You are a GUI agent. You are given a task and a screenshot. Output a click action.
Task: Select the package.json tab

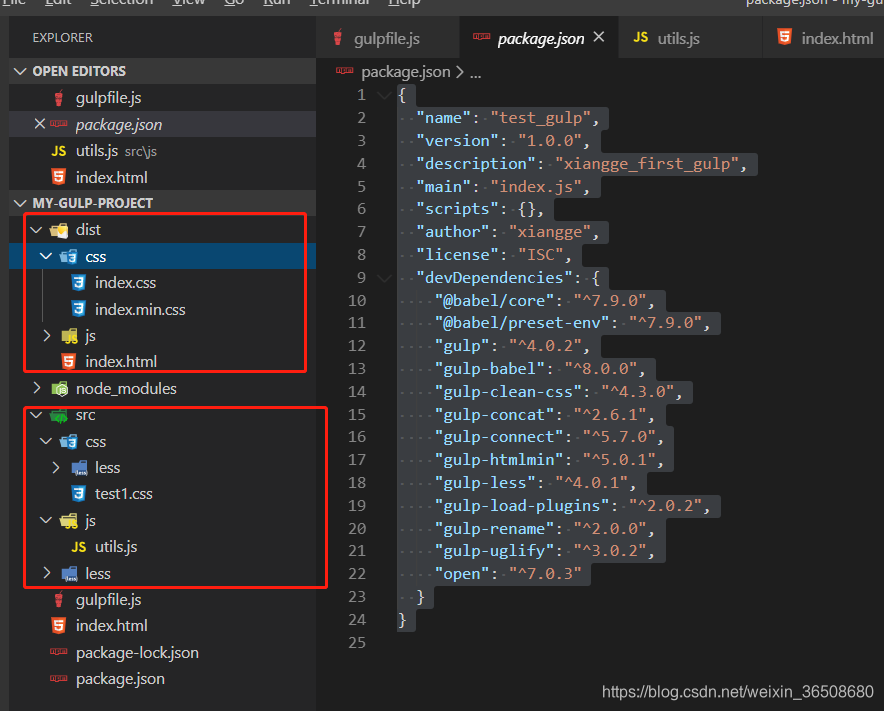point(539,38)
